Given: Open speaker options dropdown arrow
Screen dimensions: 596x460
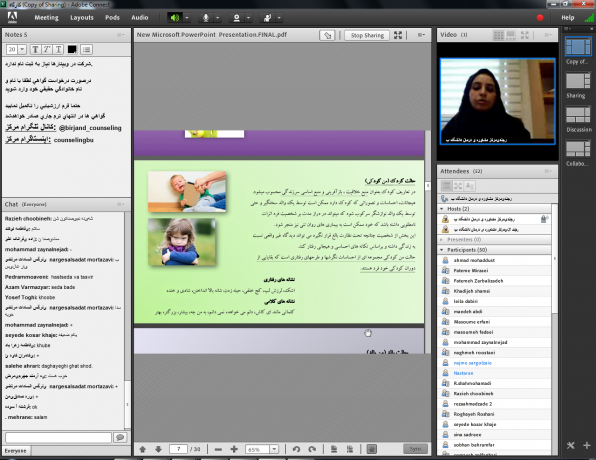Looking at the screenshot, I should 187,17.
